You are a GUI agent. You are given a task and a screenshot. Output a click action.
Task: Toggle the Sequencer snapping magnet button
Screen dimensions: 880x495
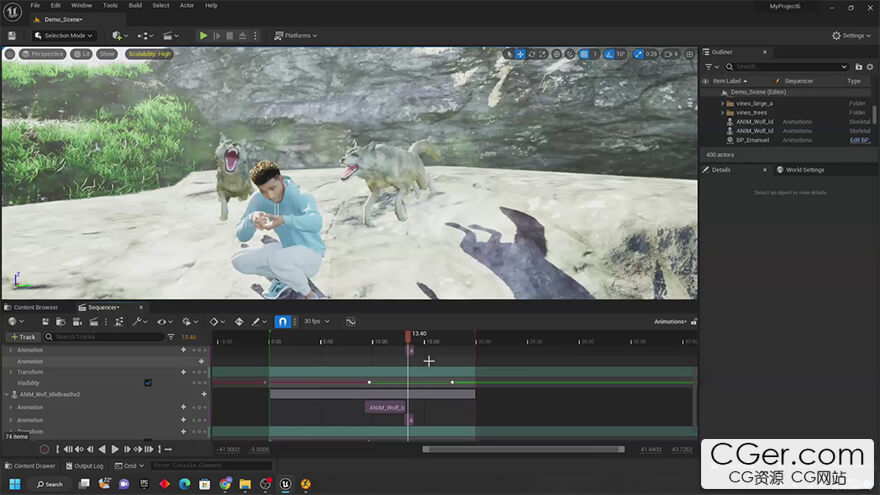(282, 322)
